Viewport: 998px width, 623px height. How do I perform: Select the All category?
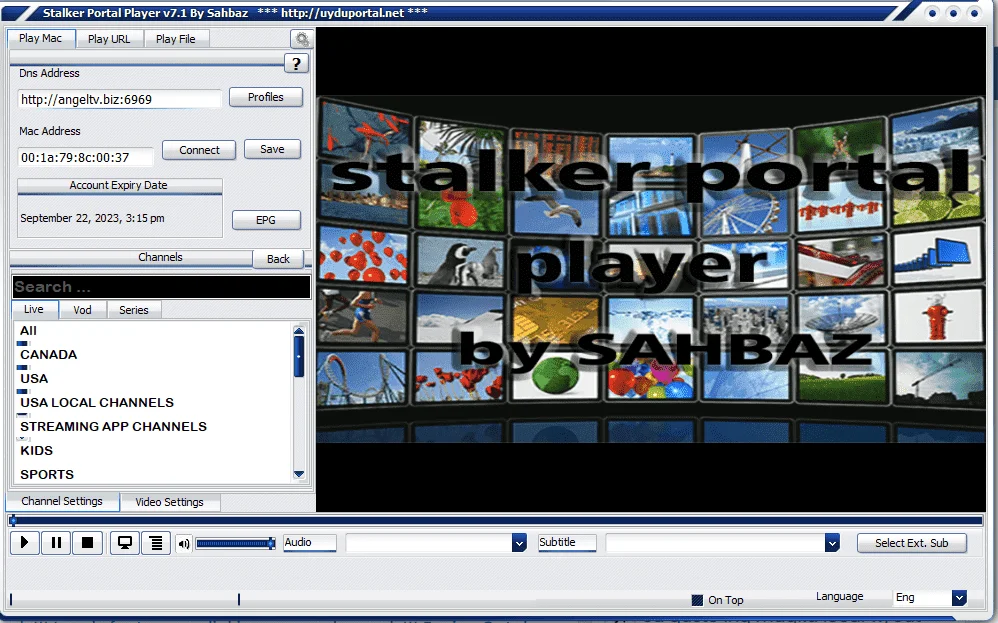pos(28,330)
